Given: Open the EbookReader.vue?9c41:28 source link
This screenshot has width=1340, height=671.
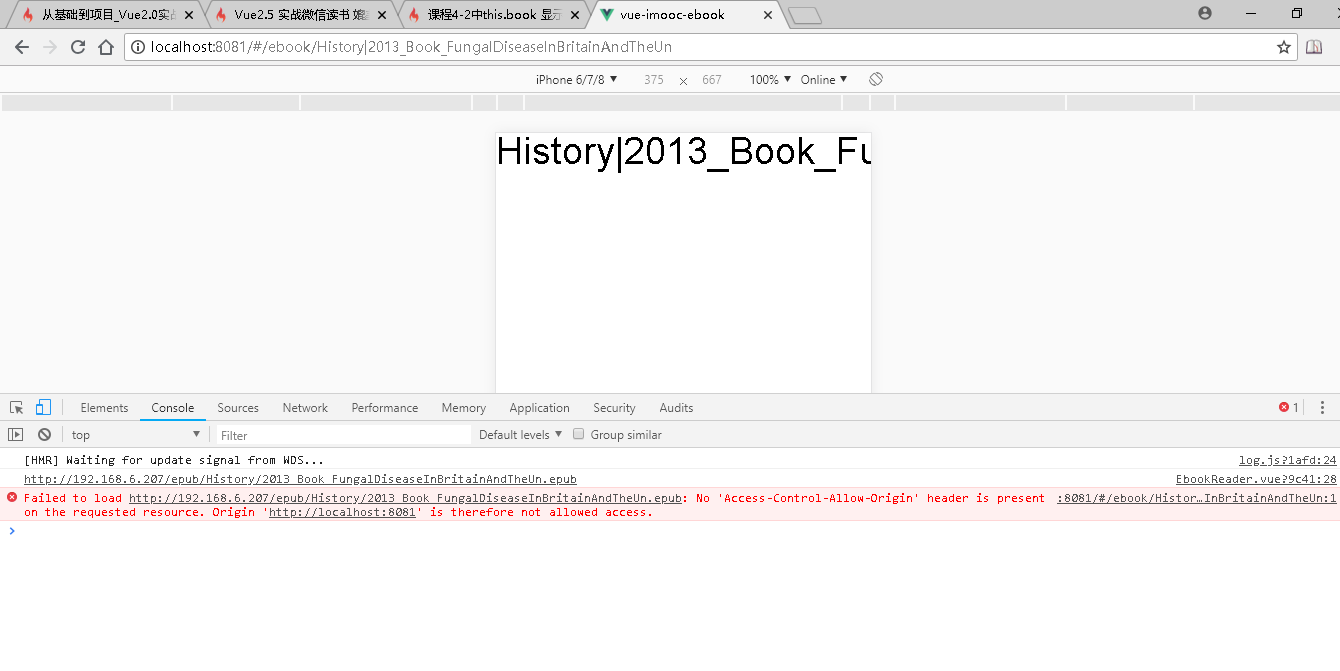Looking at the screenshot, I should 1256,479.
